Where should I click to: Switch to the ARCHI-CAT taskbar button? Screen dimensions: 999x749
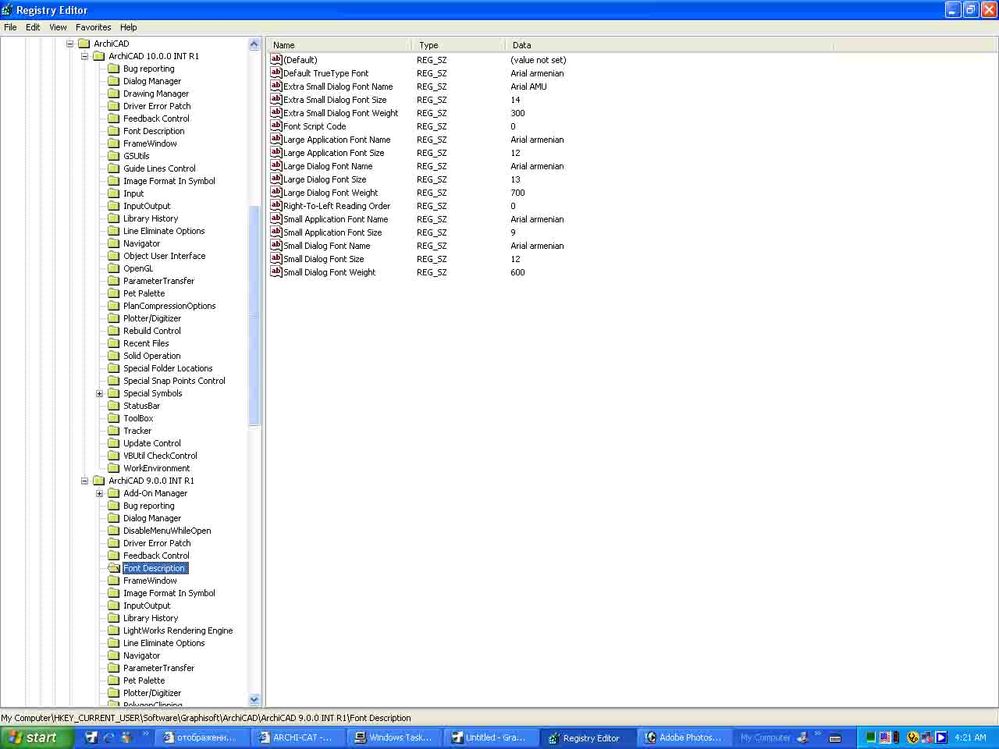click(299, 738)
